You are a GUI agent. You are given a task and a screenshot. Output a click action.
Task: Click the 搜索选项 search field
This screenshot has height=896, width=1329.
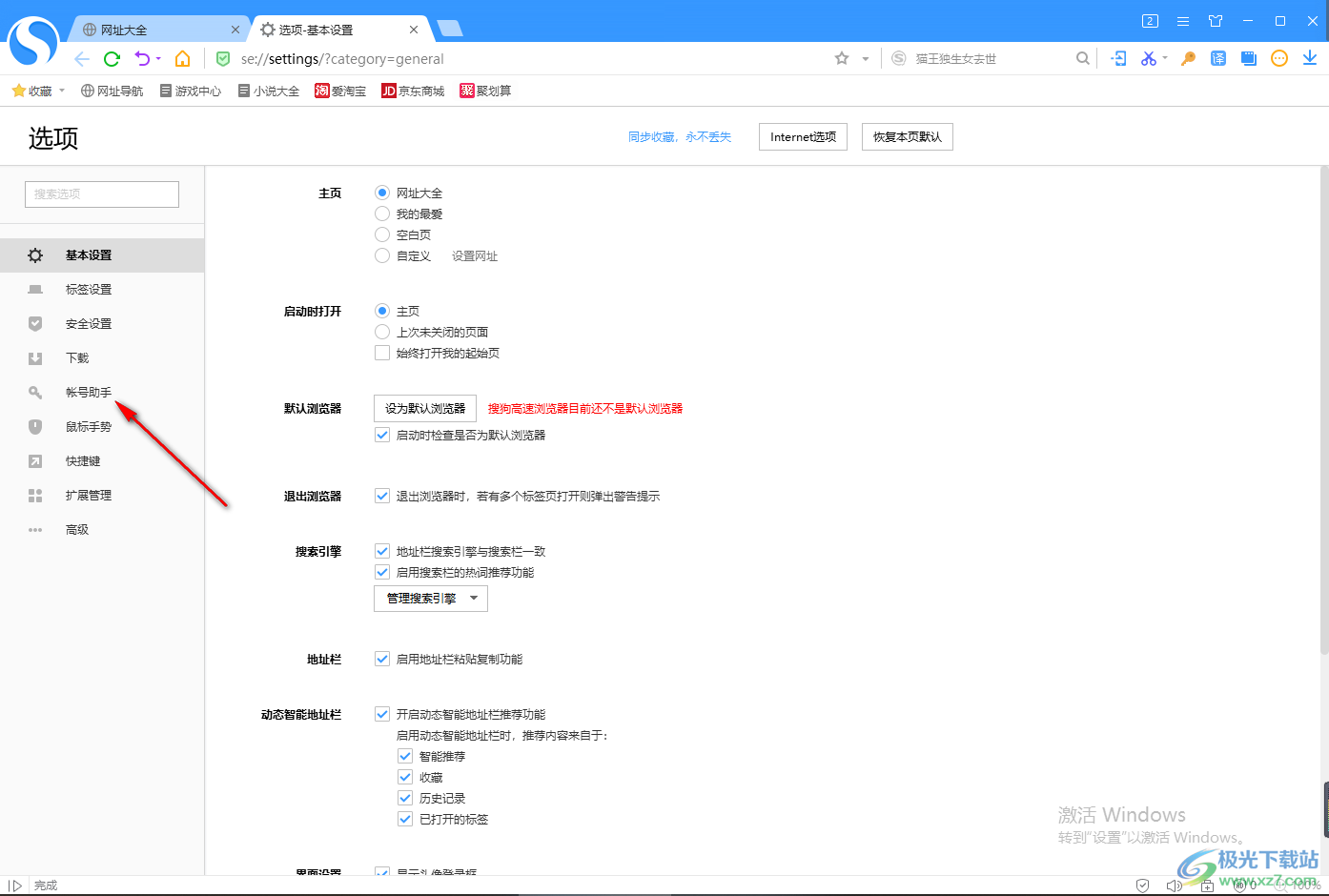[102, 193]
